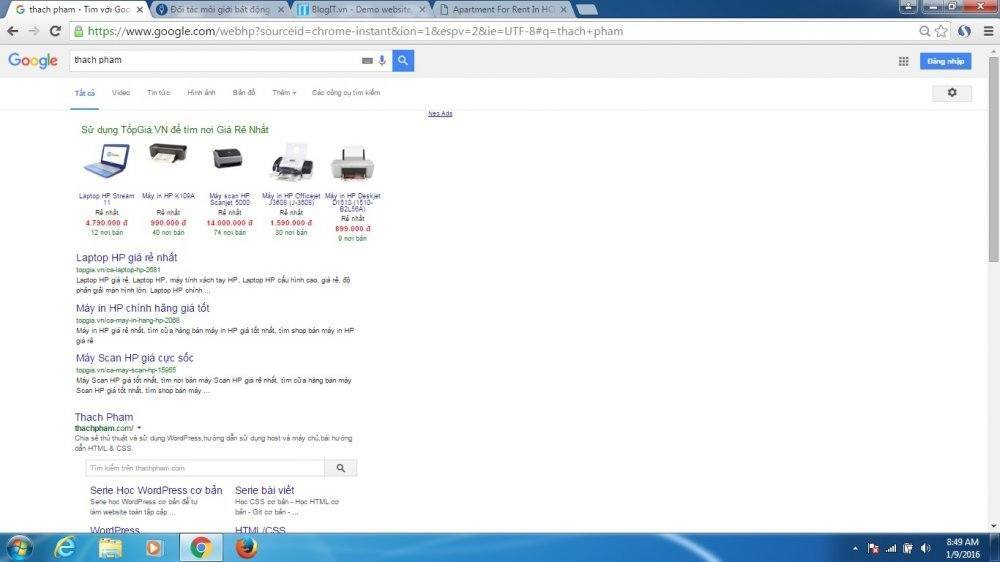Open Windows Media Player from taskbar
The height and width of the screenshot is (562, 1000).
pos(154,548)
